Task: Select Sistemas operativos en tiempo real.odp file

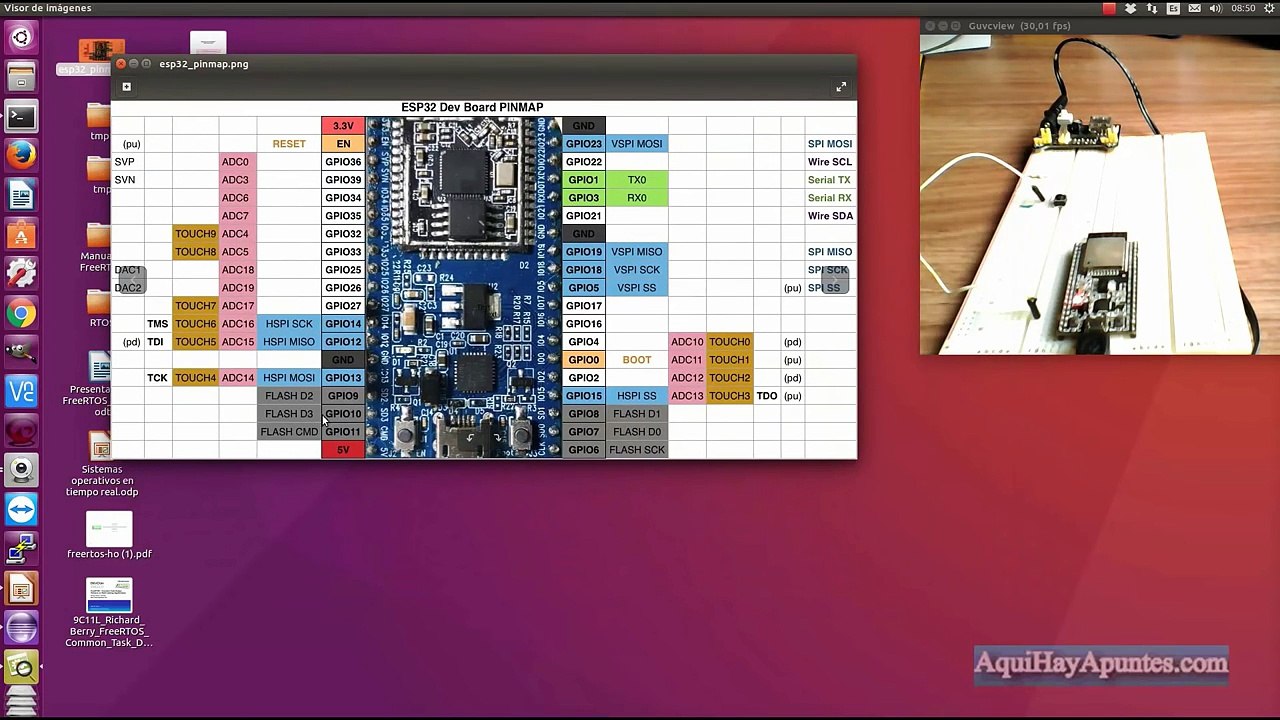Action: point(102,464)
